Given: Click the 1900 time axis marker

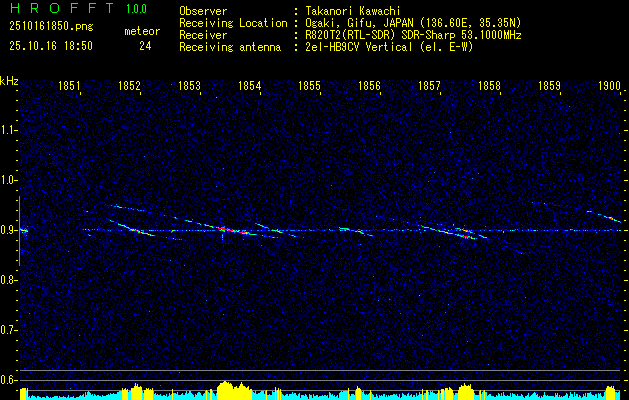Looking at the screenshot, I should pyautogui.click(x=609, y=85).
